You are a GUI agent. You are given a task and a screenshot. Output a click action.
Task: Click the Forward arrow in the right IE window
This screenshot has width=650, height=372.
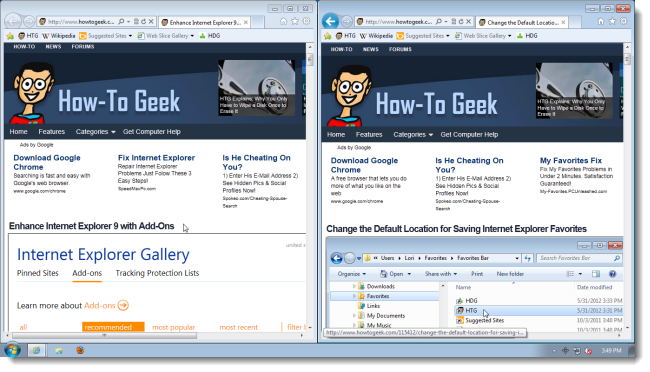click(x=347, y=21)
